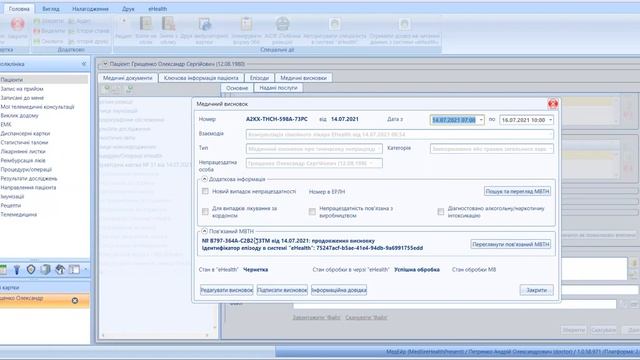Close the open patient card Олександр
The height and width of the screenshot is (360, 640).
pyautogui.click(x=75, y=300)
